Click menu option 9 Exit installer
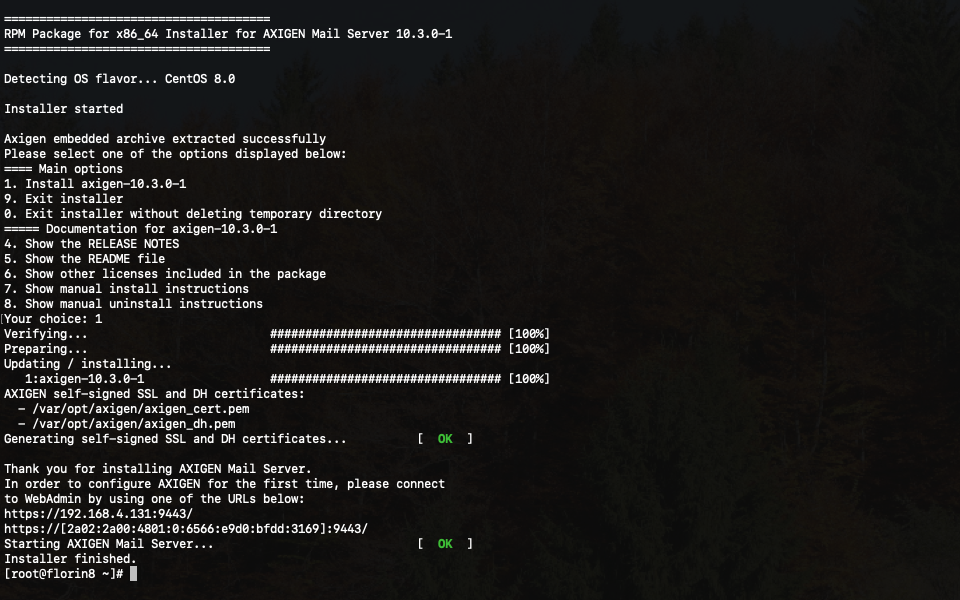 click(x=64, y=199)
